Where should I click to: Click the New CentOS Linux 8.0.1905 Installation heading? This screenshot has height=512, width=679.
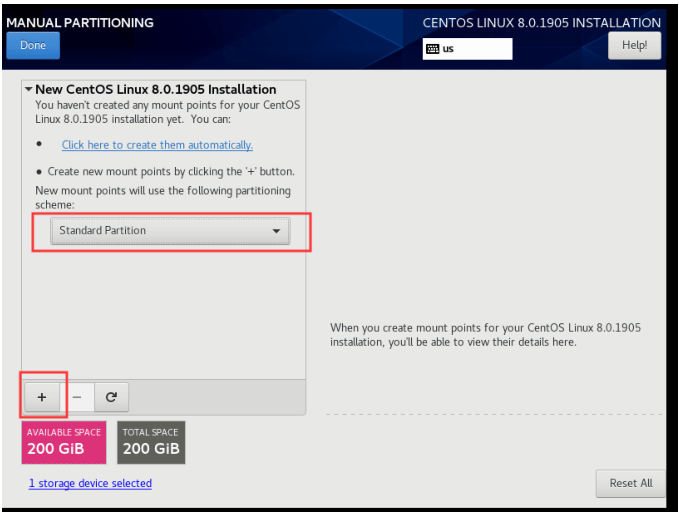click(x=155, y=89)
